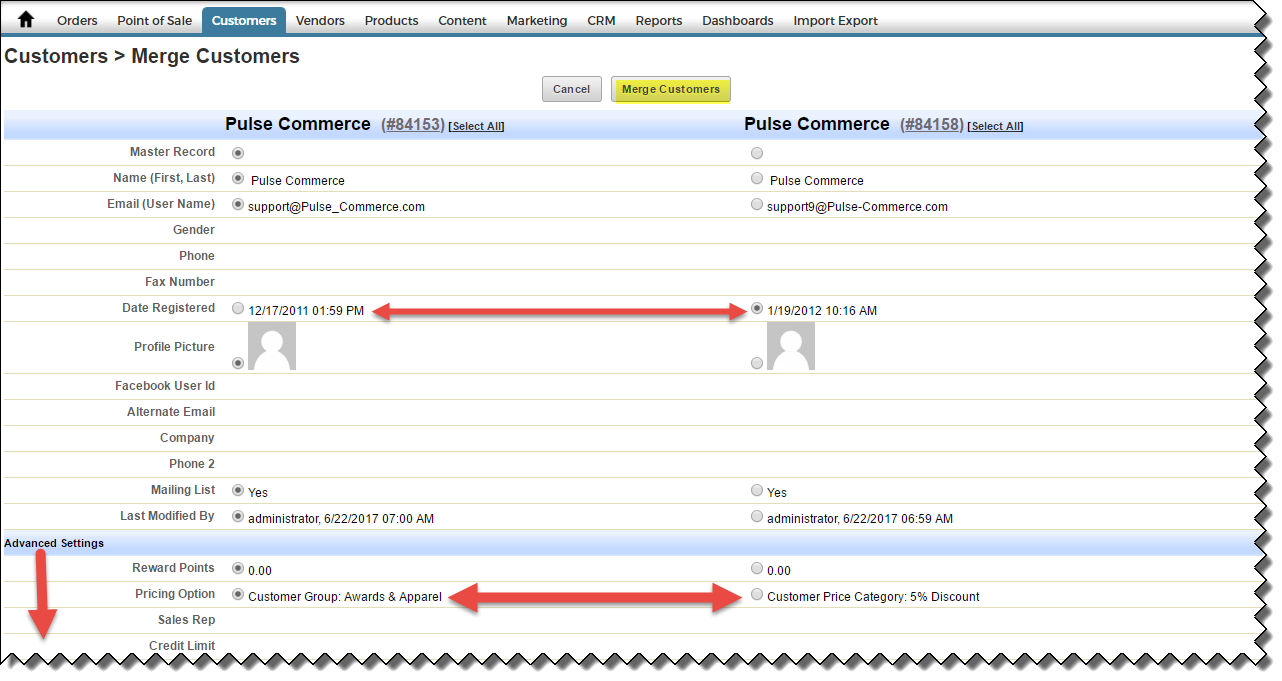Go to the Home icon
Image resolution: width=1282 pixels, height=681 pixels.
coord(26,19)
